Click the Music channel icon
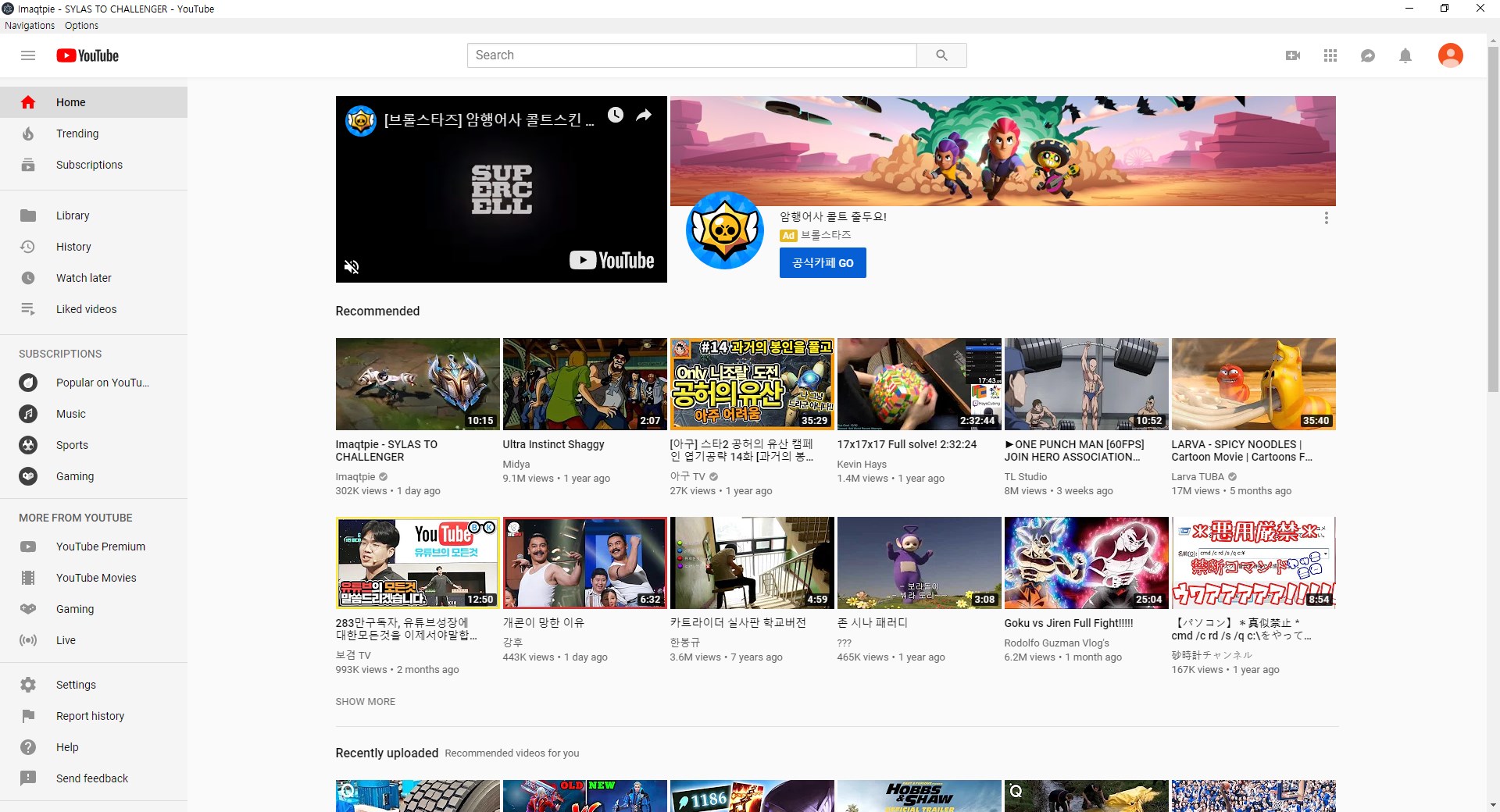The height and width of the screenshot is (812, 1500). pyautogui.click(x=28, y=414)
